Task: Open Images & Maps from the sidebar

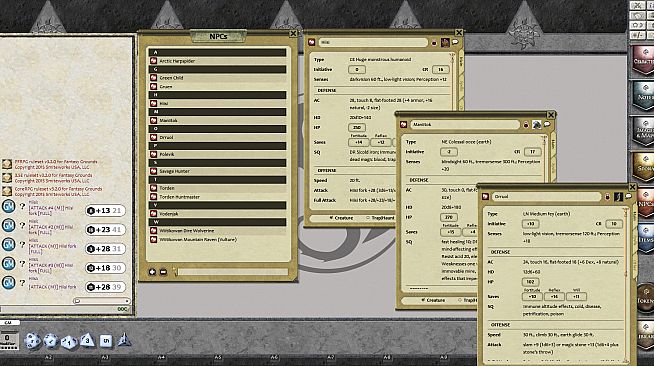Action: [x=644, y=132]
